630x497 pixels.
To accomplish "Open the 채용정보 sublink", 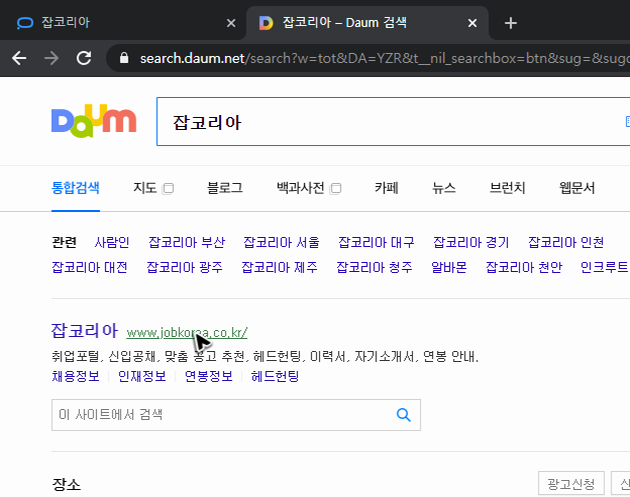I will [76, 376].
